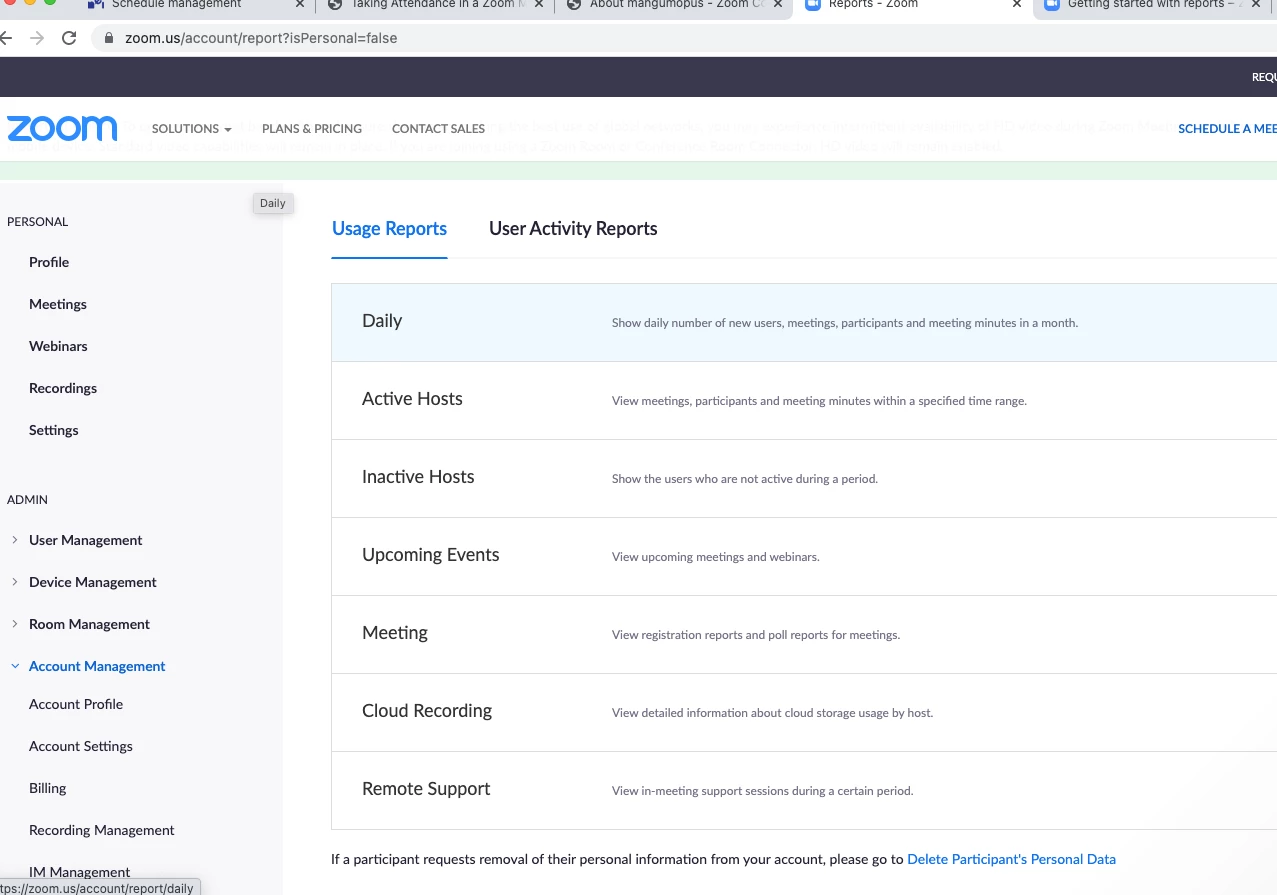Click the lock icon in address bar
1277x895 pixels.
click(x=109, y=38)
